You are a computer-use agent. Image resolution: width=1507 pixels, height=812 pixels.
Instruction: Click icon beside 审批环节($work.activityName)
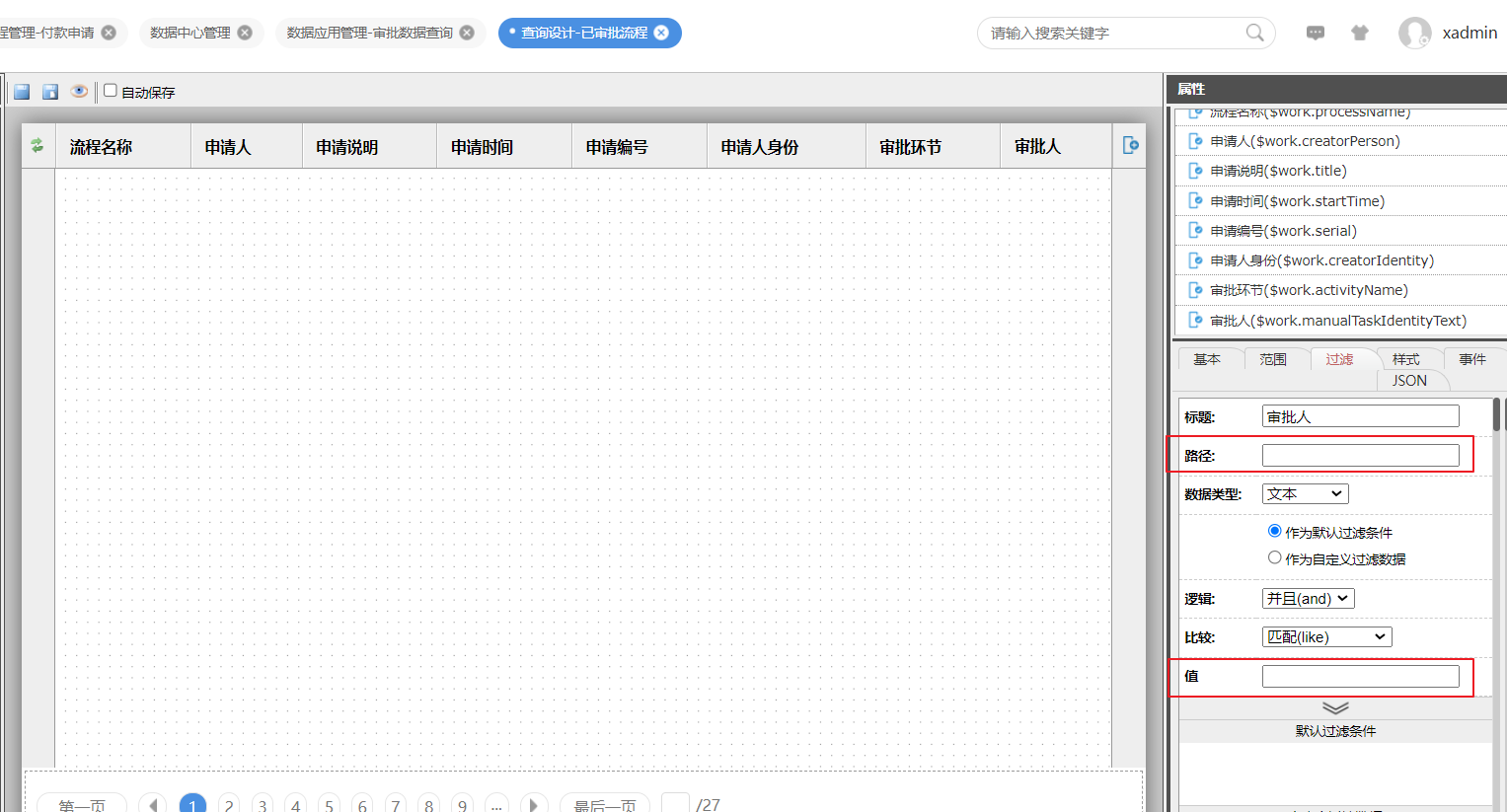click(1196, 290)
